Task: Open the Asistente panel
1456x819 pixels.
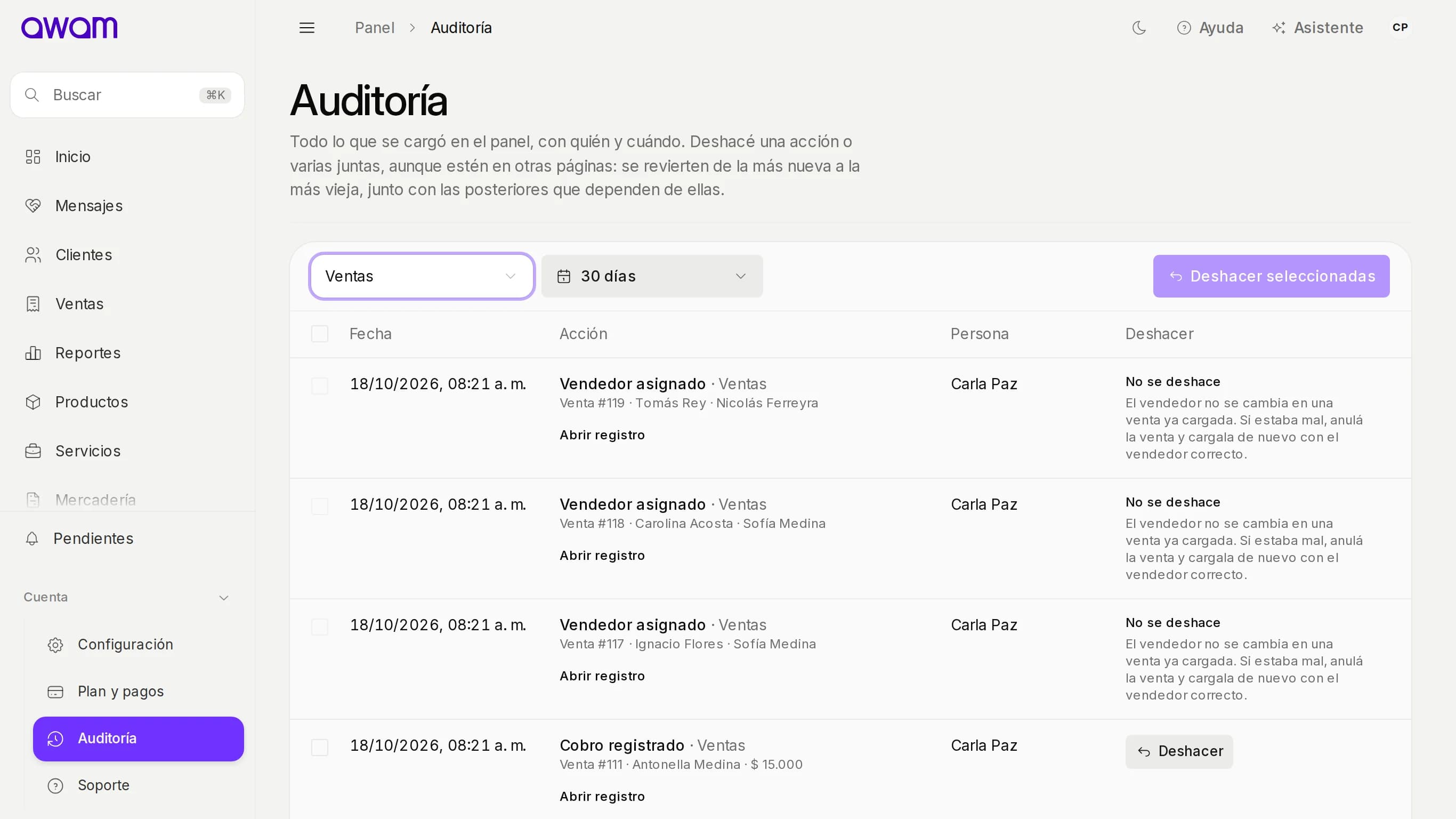Action: coord(1317,28)
